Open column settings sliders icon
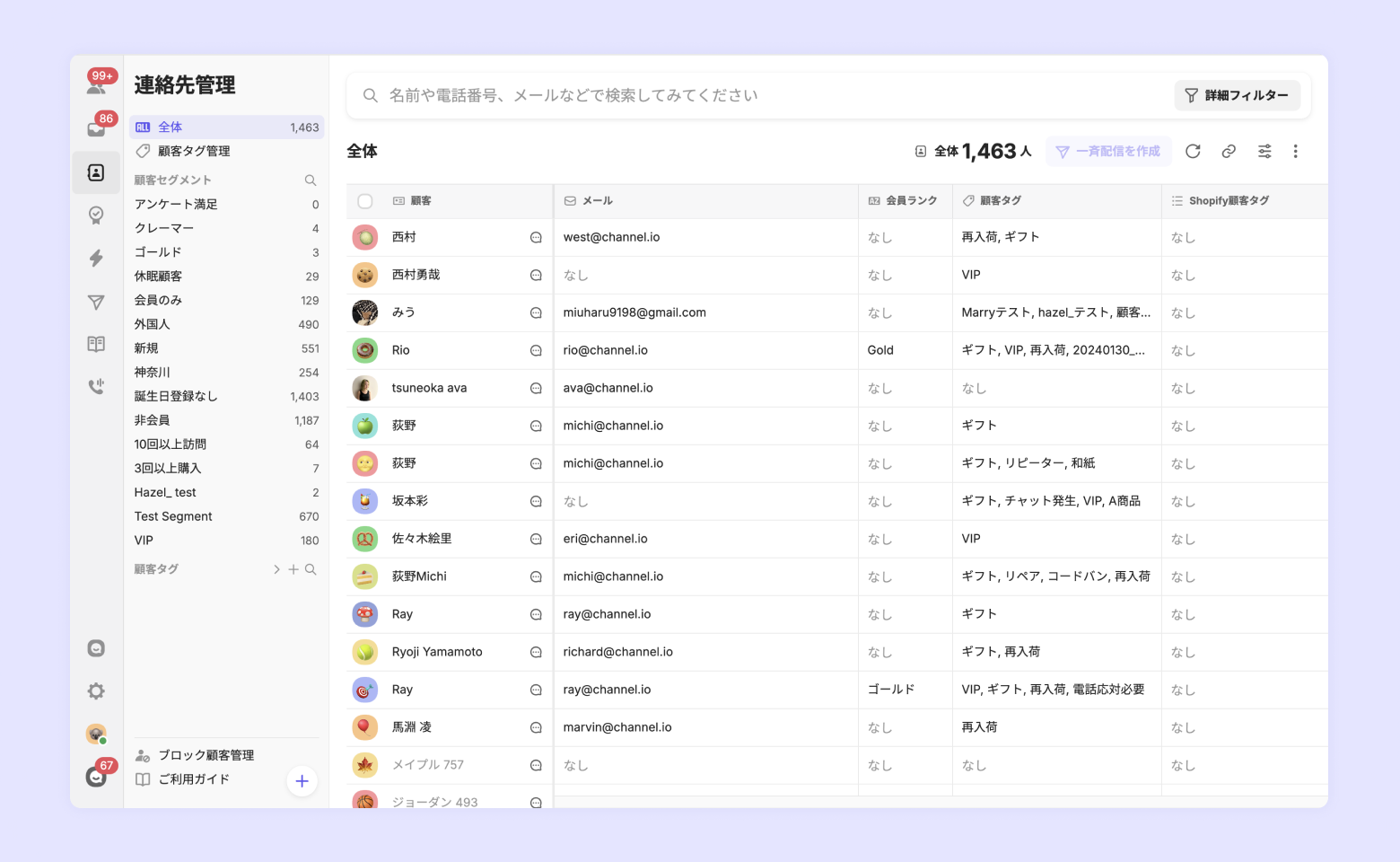1400x862 pixels. [x=1264, y=152]
